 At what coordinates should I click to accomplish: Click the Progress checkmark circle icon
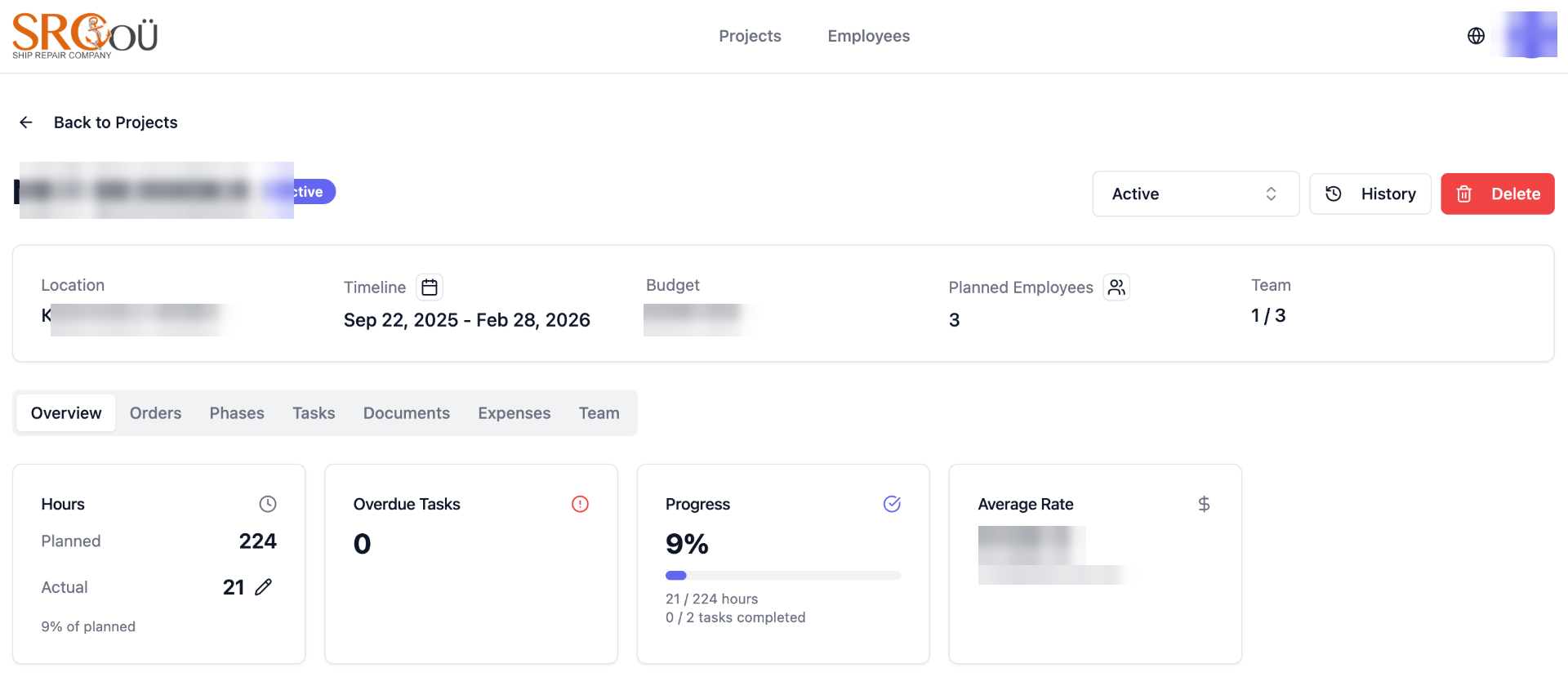coord(892,504)
